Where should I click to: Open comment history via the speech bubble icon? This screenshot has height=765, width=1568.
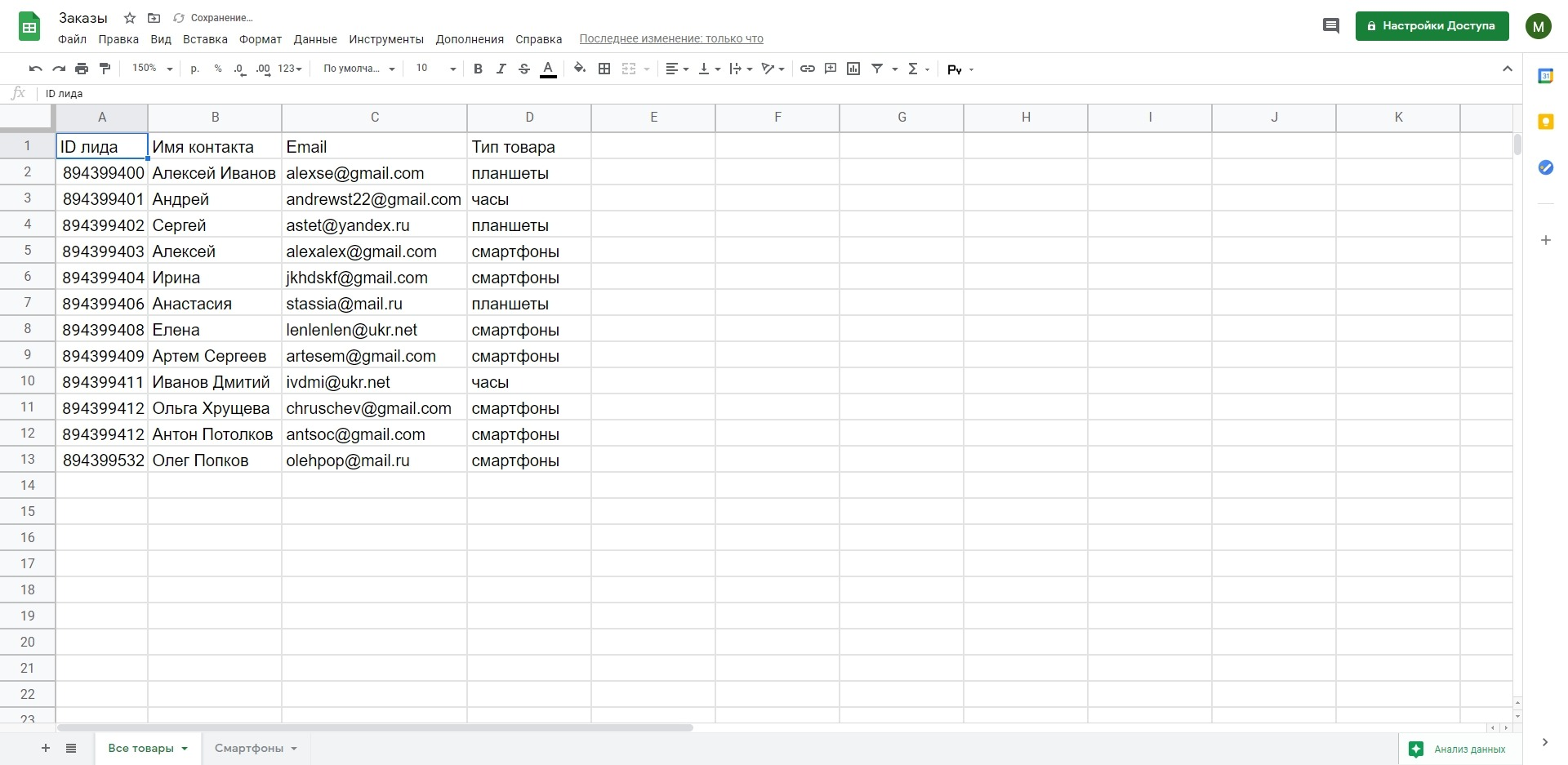coord(1331,25)
